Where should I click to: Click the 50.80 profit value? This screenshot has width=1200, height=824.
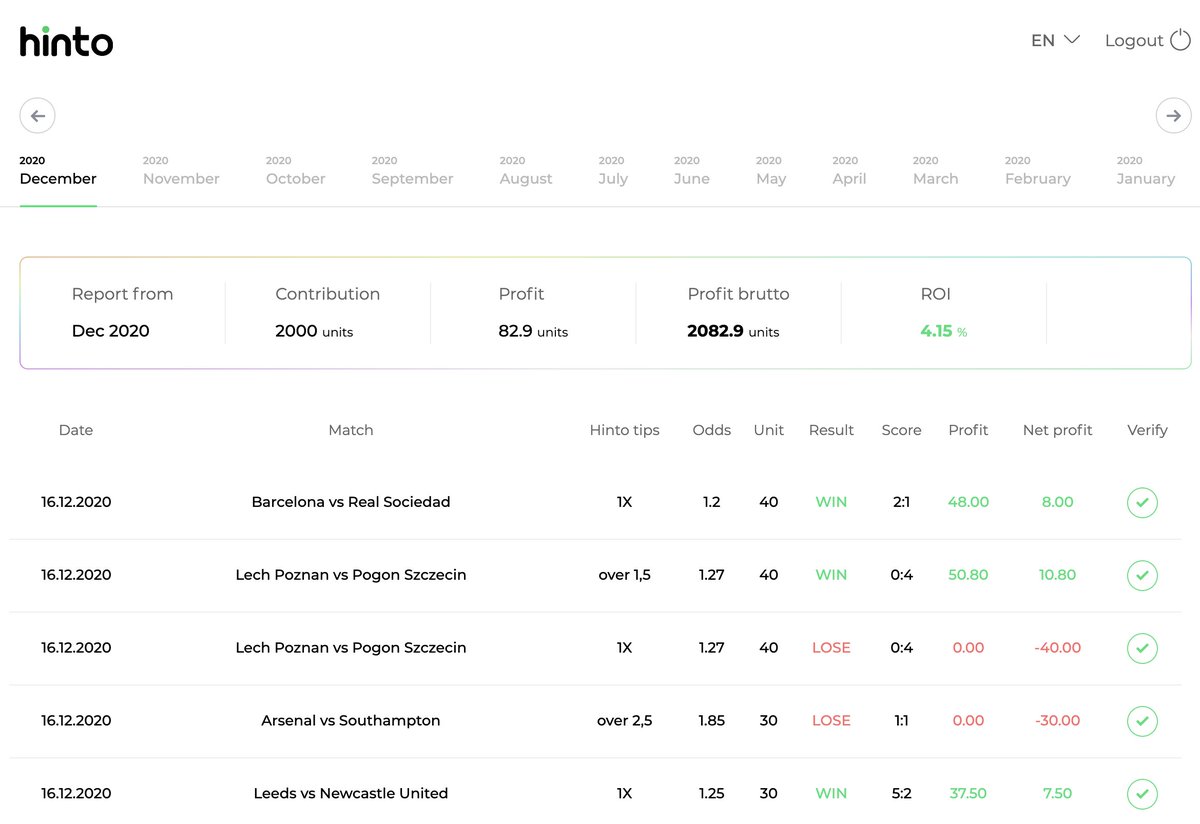coord(968,575)
